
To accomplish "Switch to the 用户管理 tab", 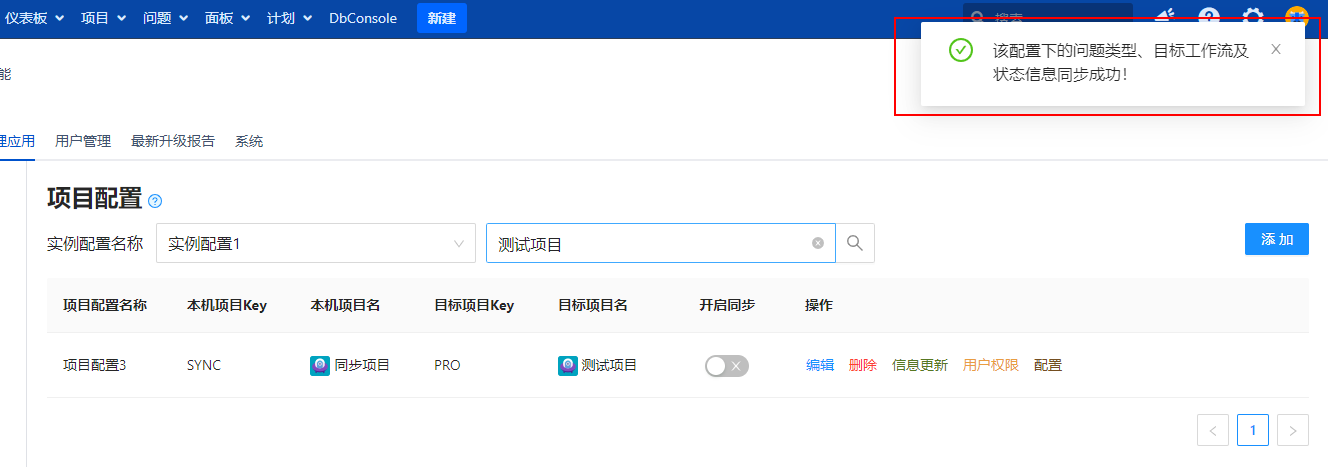I will tap(83, 141).
